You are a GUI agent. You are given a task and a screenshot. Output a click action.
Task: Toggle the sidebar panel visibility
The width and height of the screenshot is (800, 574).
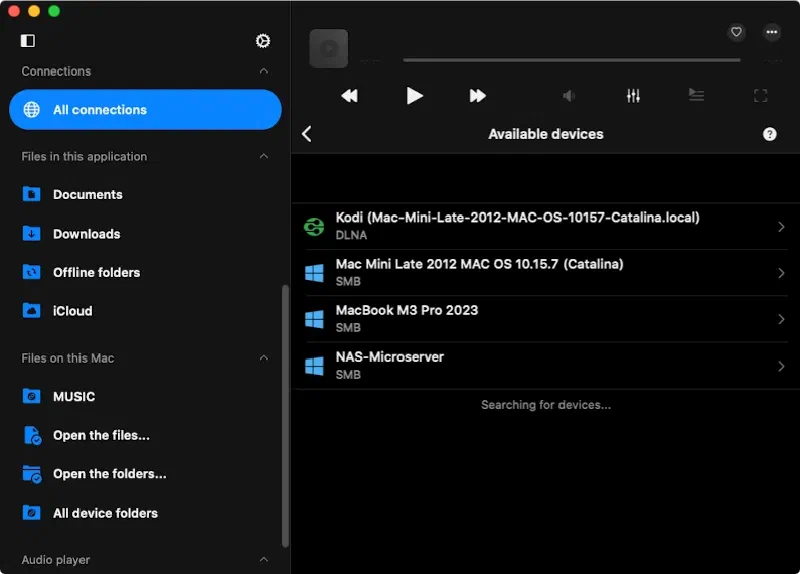click(28, 41)
